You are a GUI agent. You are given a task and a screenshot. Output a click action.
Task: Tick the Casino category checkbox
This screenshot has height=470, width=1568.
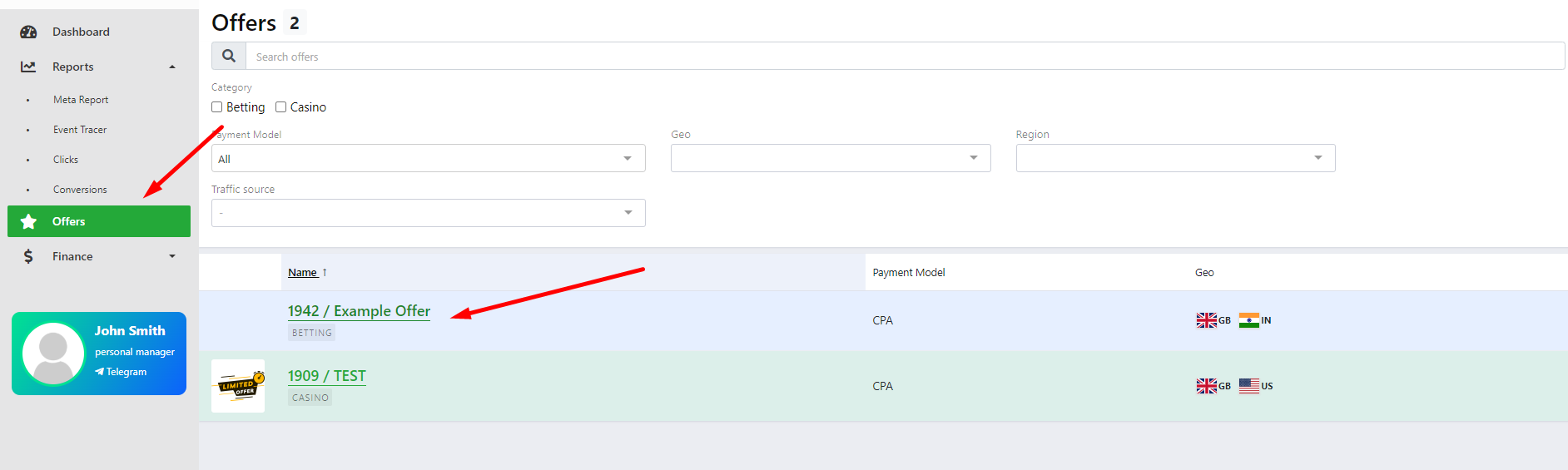281,107
